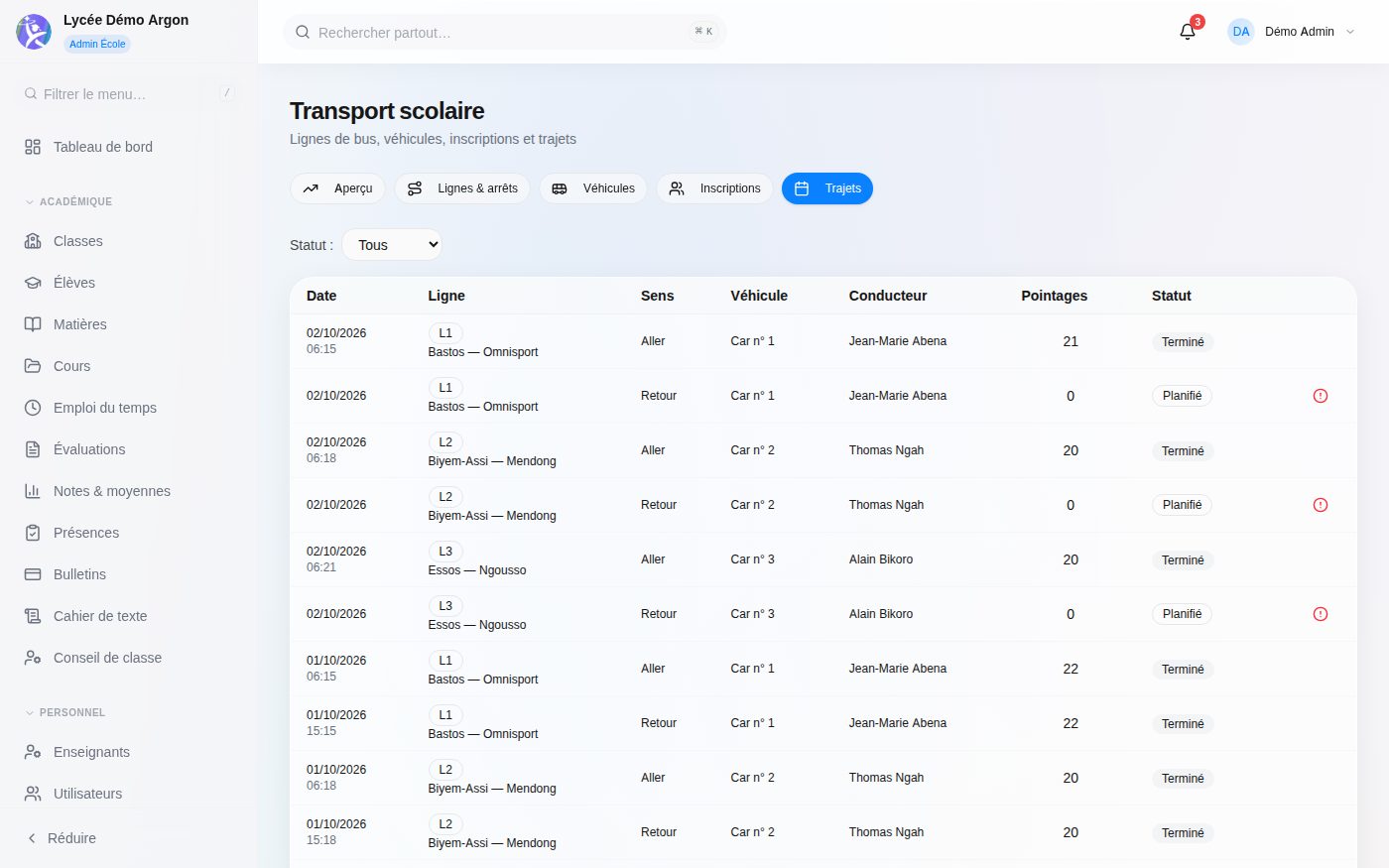Click the Bulletins card icon
This screenshot has width=1389, height=868.
pos(33,574)
